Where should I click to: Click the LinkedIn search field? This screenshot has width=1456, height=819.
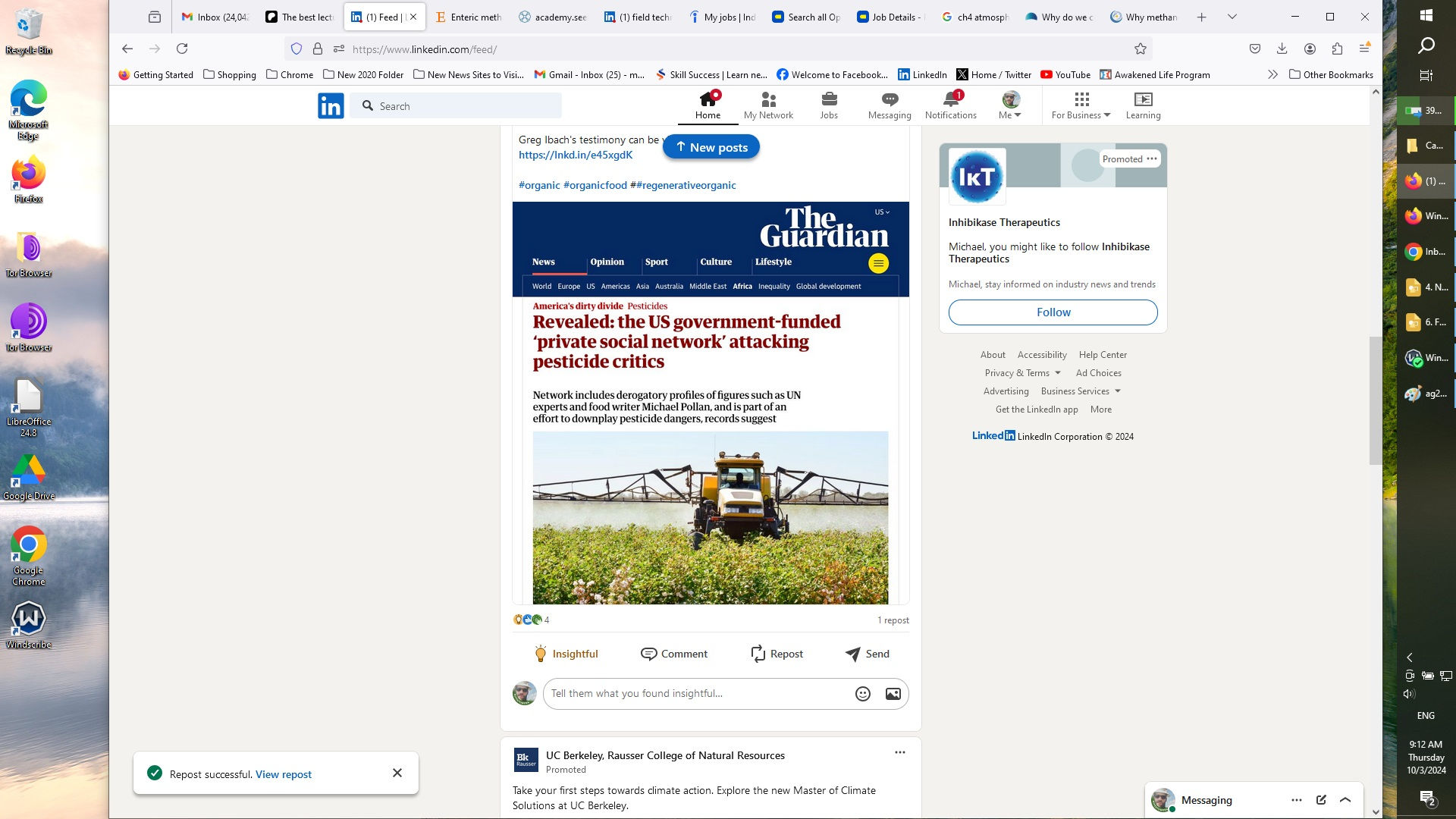coord(456,105)
